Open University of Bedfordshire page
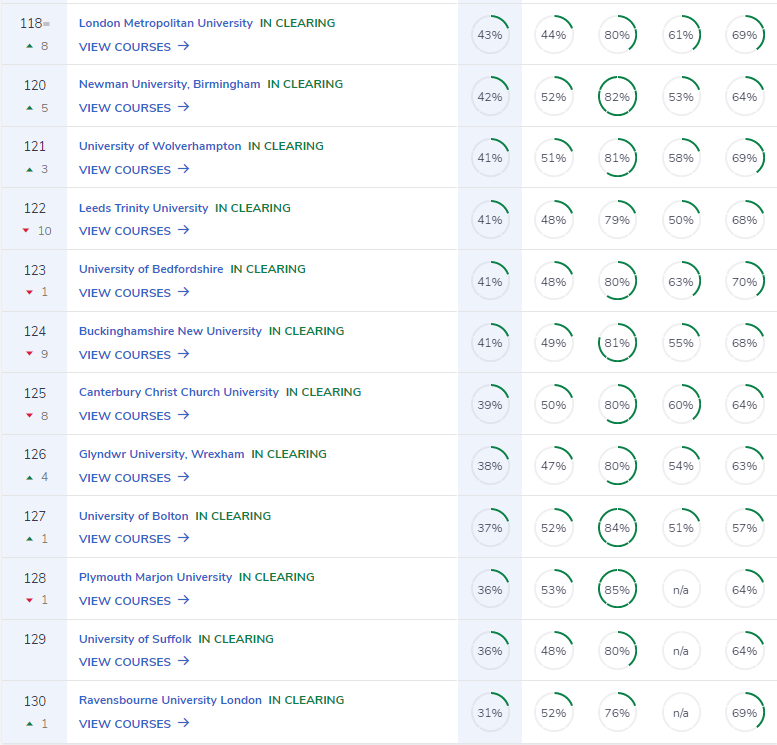 pyautogui.click(x=151, y=269)
